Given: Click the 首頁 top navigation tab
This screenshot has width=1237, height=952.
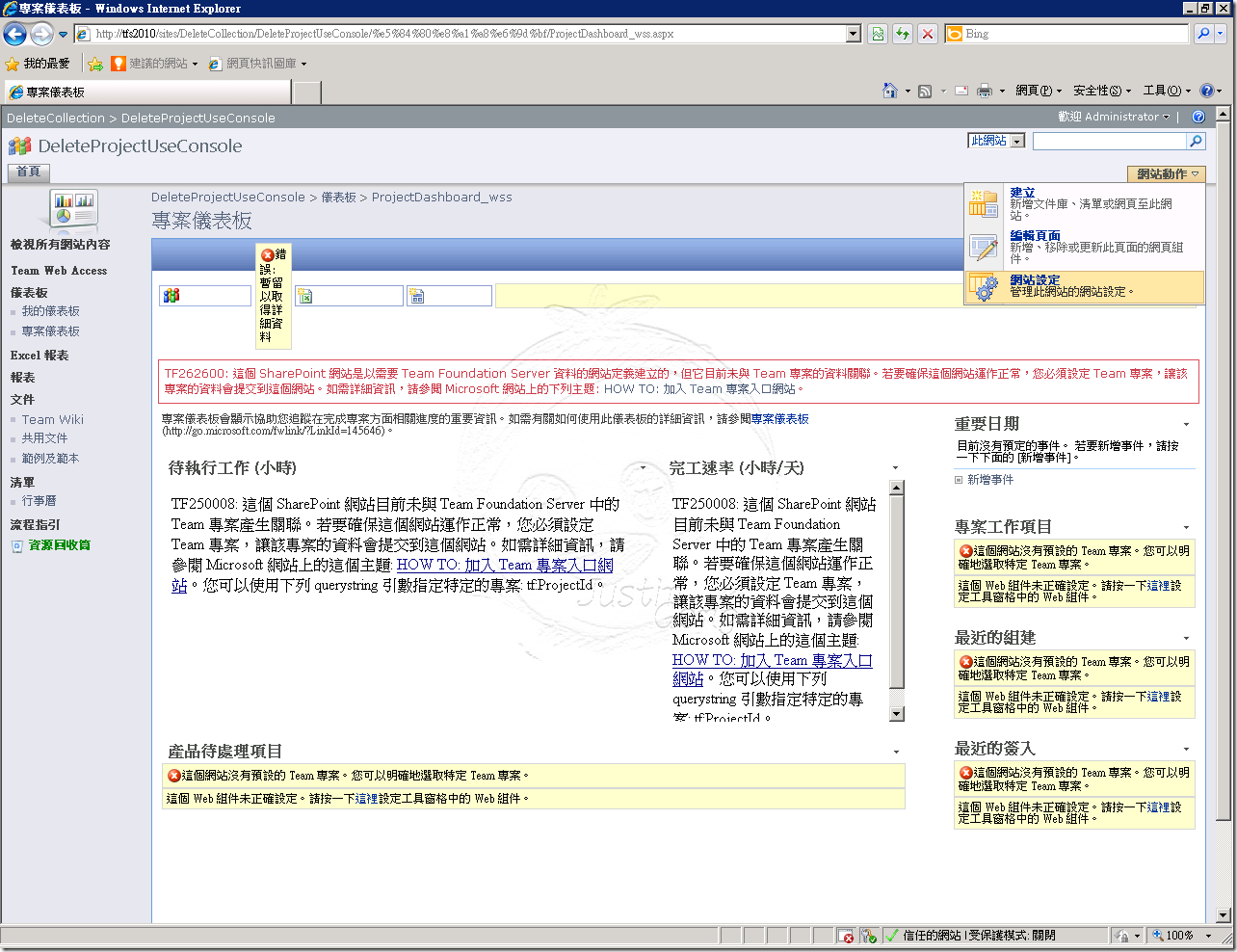Looking at the screenshot, I should coord(29,172).
